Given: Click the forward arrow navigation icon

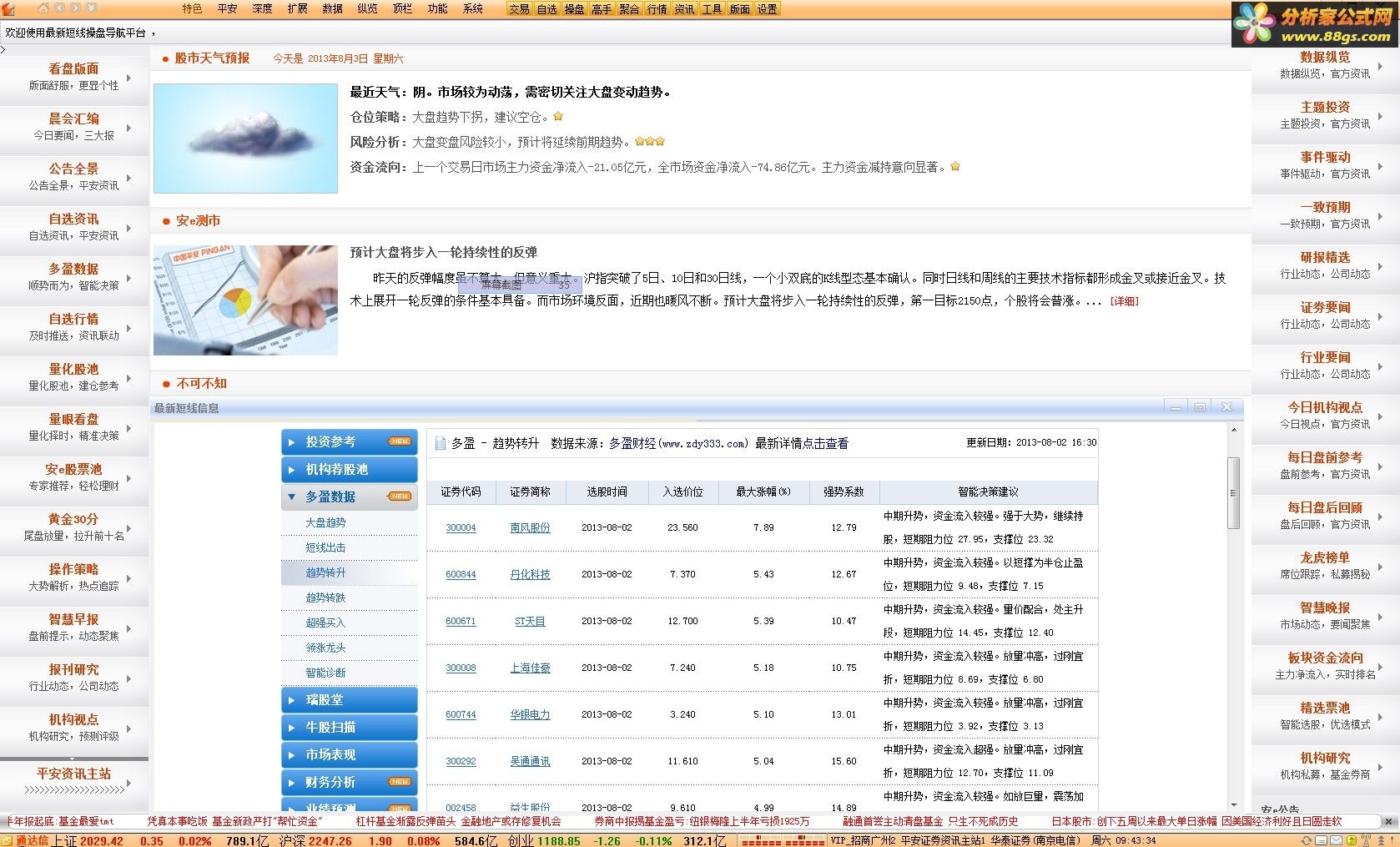Looking at the screenshot, I should [75, 8].
